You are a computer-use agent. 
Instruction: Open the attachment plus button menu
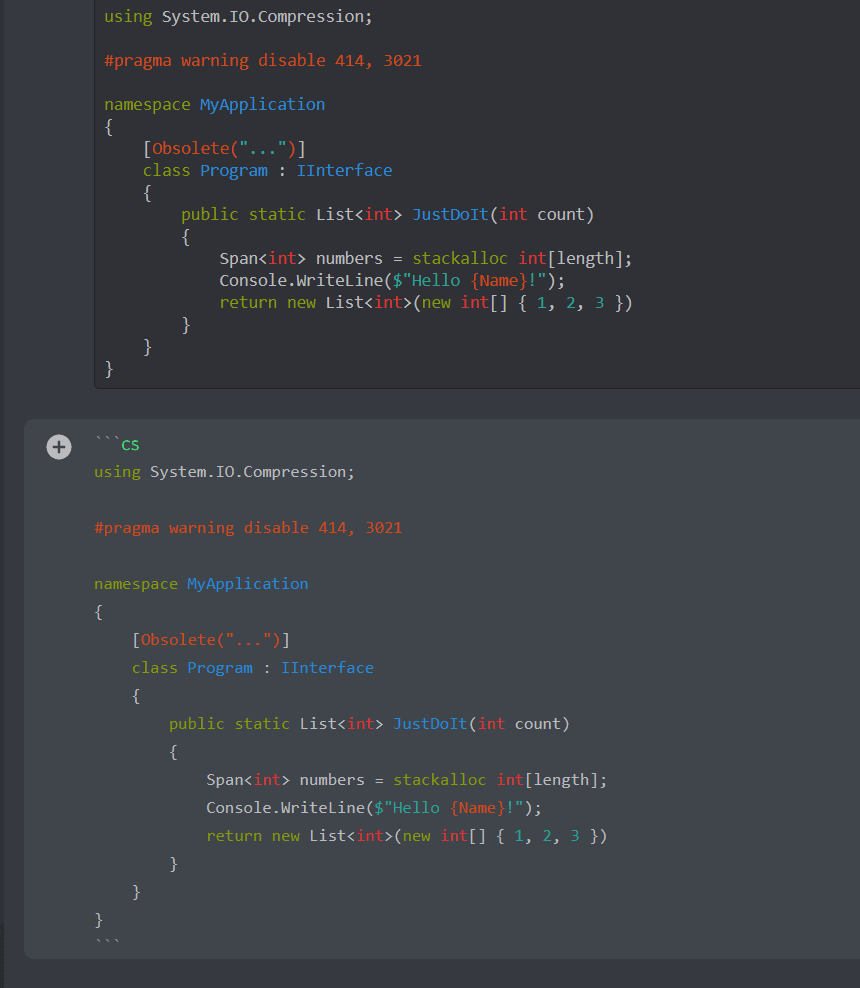point(59,447)
